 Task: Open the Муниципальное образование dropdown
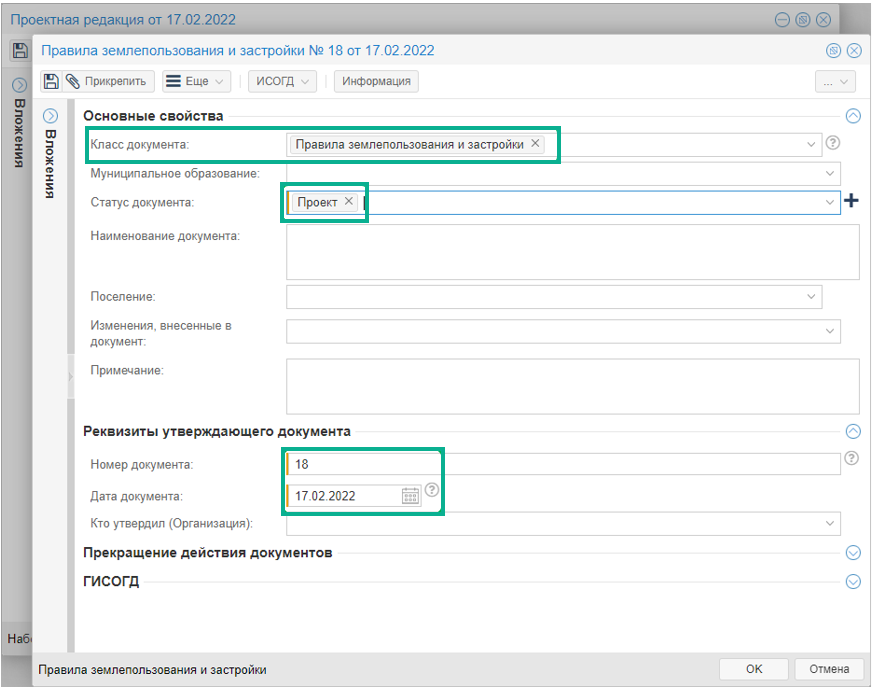pos(830,174)
